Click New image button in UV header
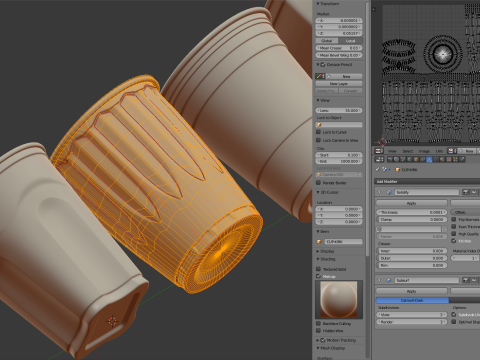Viewport: 480px width, 360px height. click(467, 151)
